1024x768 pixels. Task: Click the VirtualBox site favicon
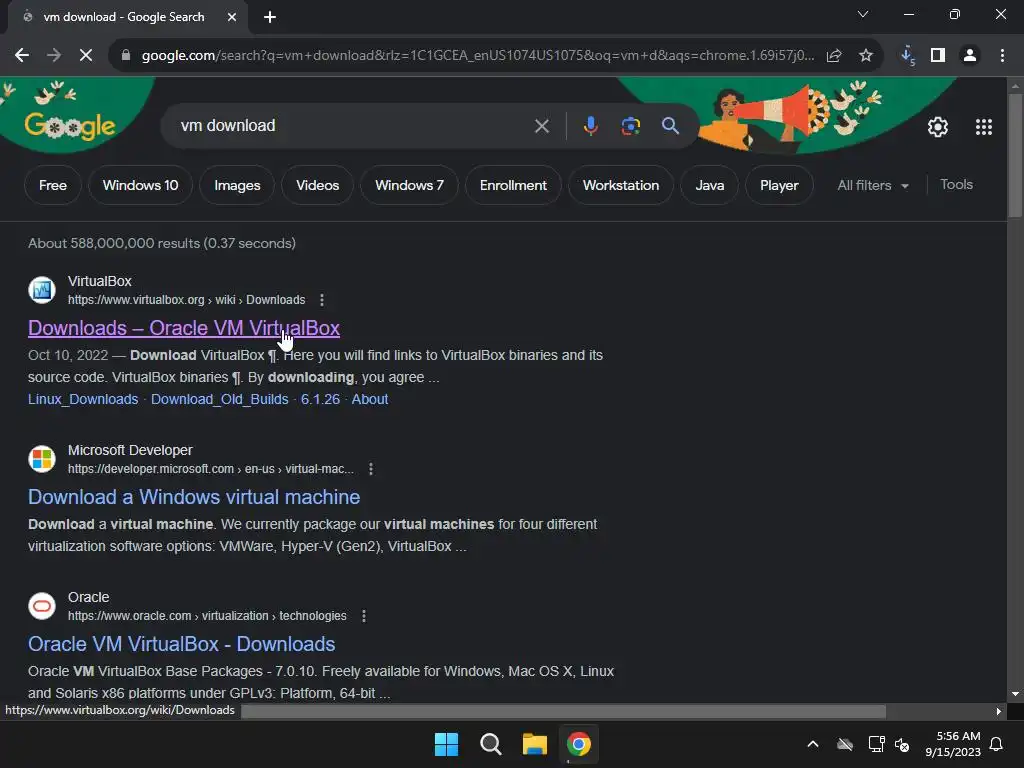click(42, 290)
